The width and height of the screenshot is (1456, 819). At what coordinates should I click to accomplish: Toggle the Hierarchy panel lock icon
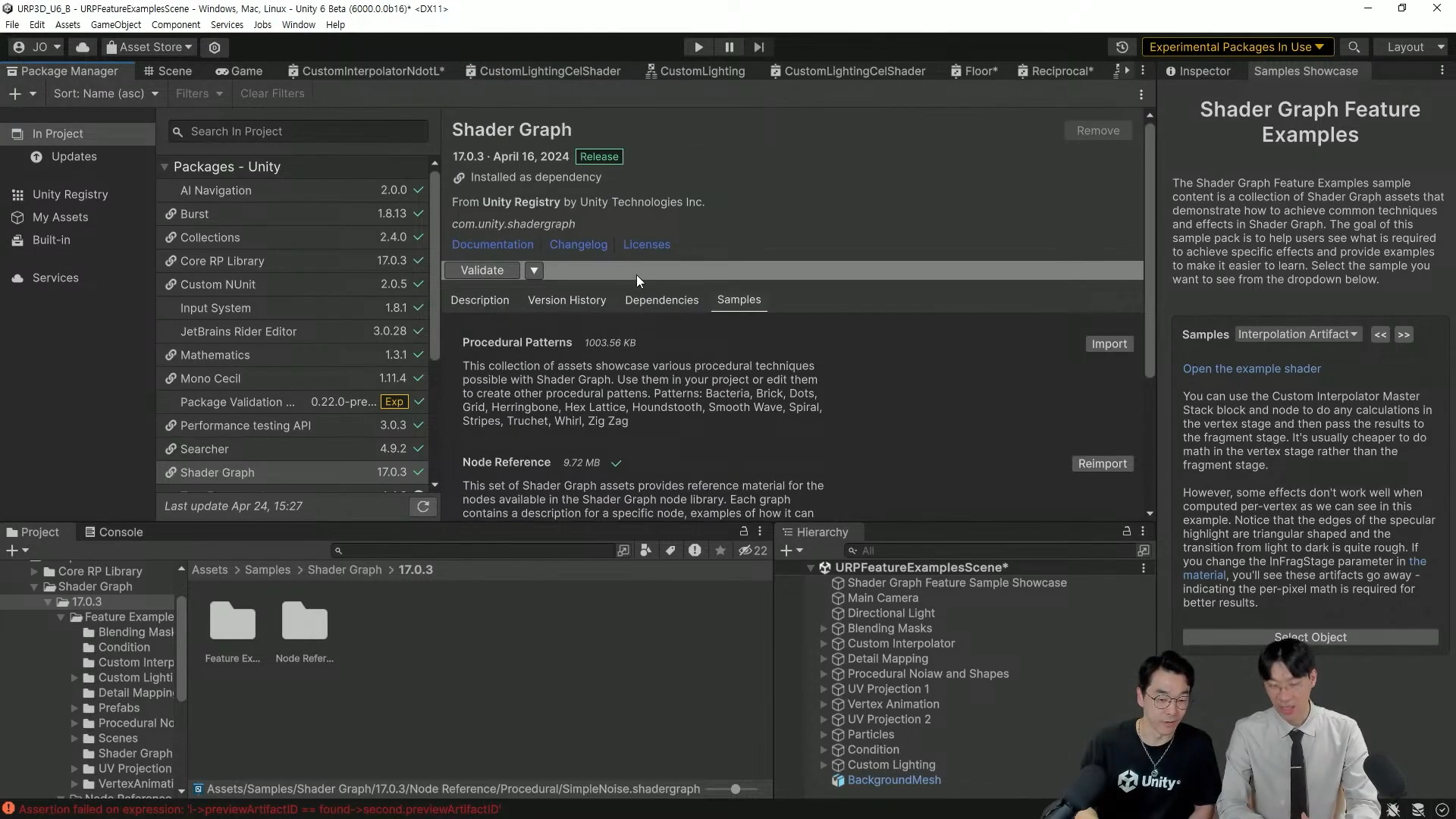tap(1126, 532)
